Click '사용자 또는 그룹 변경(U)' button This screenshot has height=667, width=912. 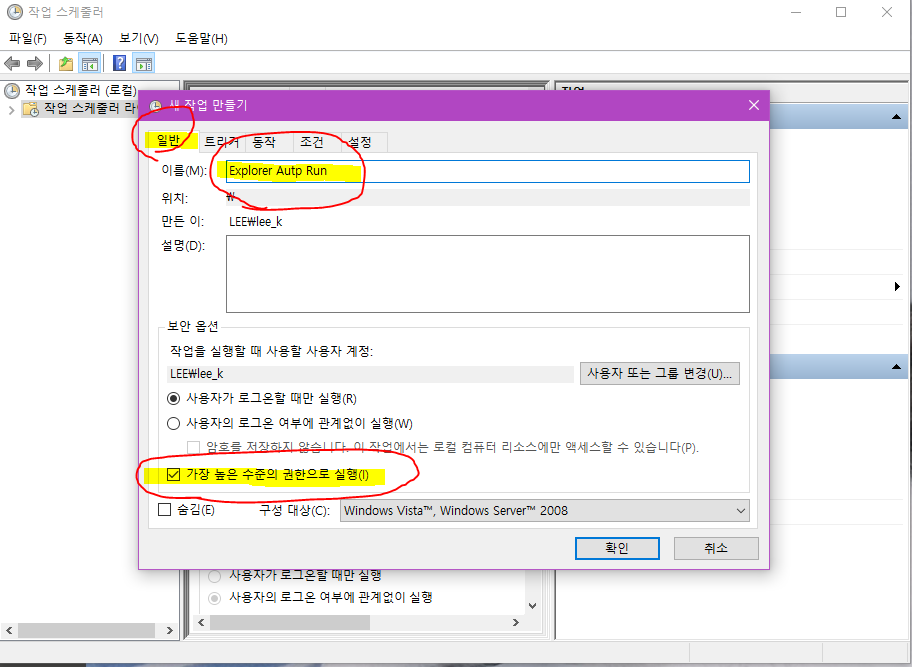coord(660,373)
